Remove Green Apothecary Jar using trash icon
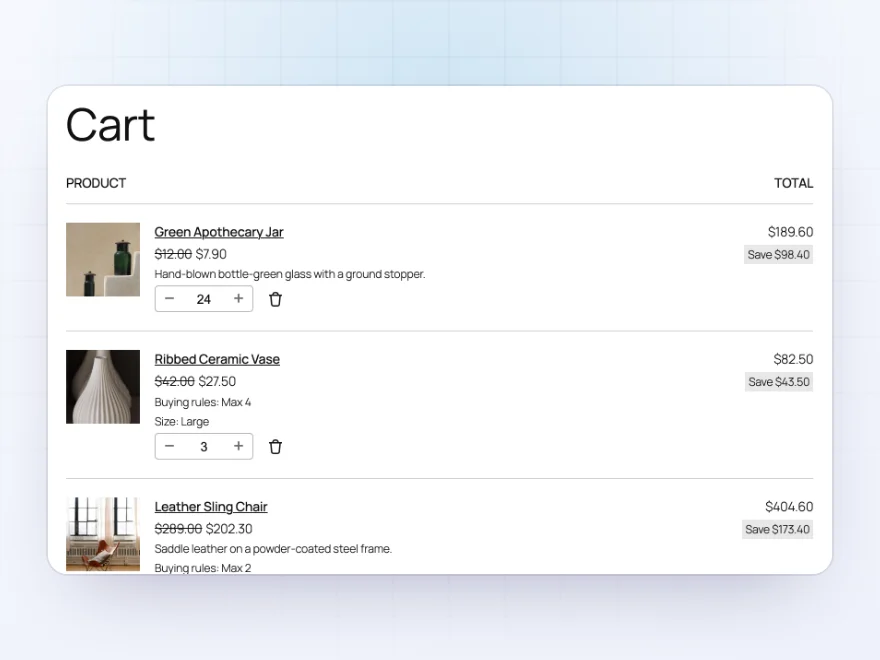 pos(275,299)
